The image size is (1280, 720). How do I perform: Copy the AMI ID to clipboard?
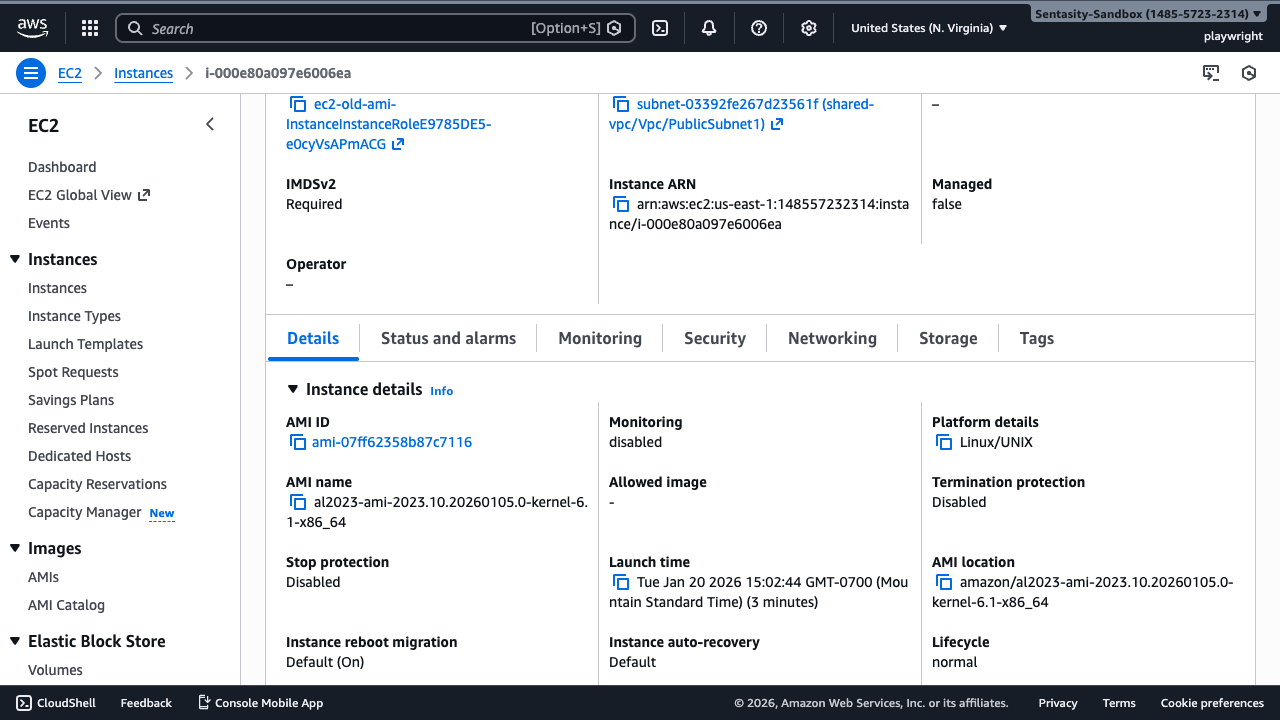297,442
